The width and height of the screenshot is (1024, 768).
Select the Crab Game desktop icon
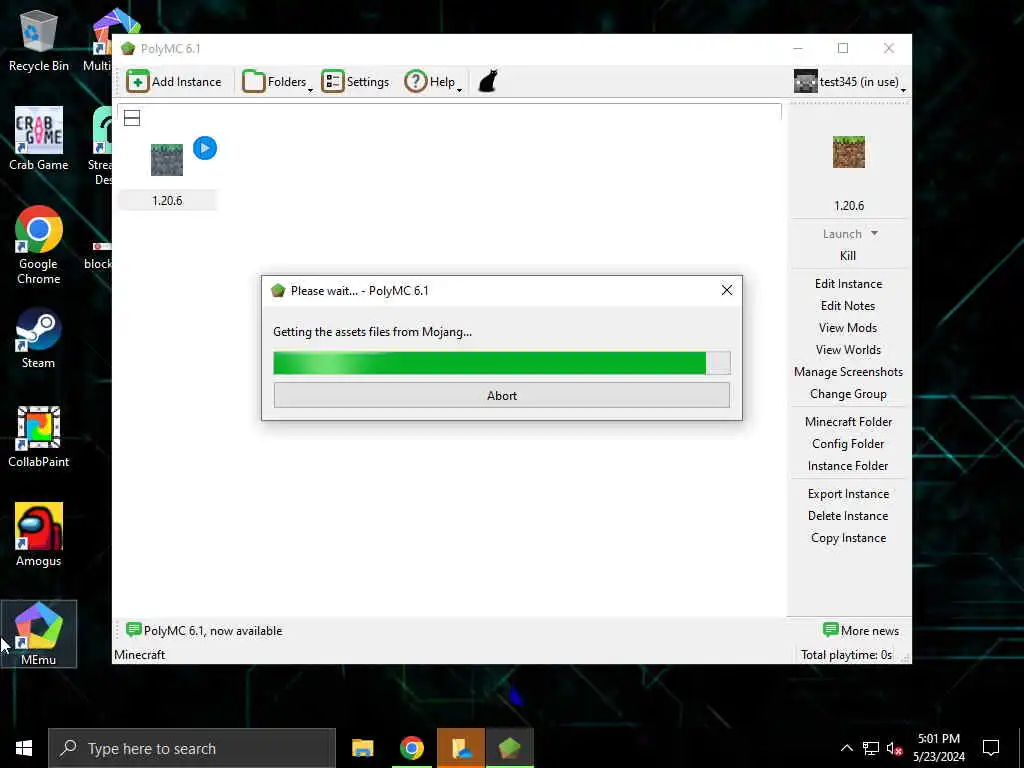39,138
